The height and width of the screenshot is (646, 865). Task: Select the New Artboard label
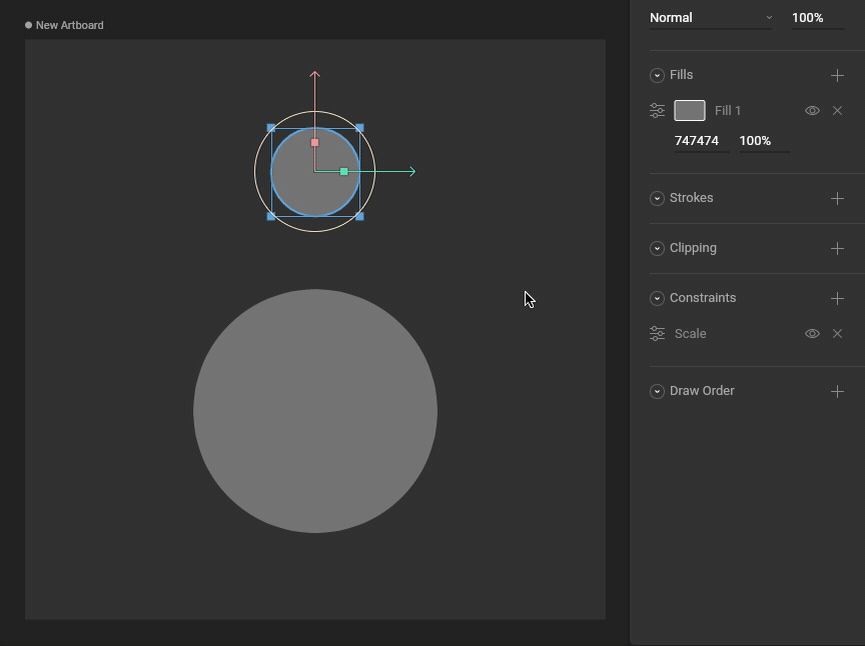pyautogui.click(x=69, y=25)
